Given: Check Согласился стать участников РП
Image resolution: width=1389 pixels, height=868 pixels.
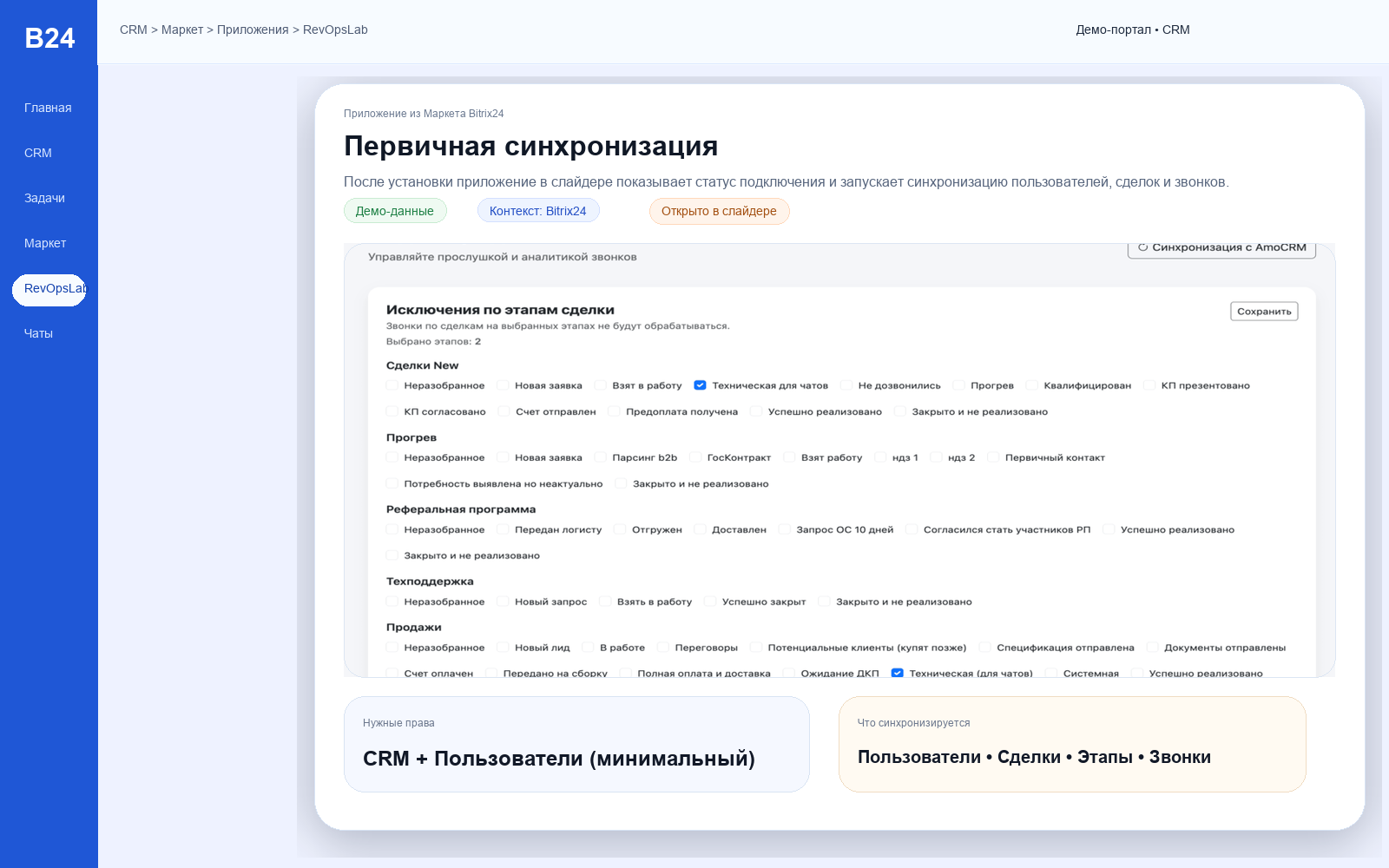Looking at the screenshot, I should coord(912,529).
